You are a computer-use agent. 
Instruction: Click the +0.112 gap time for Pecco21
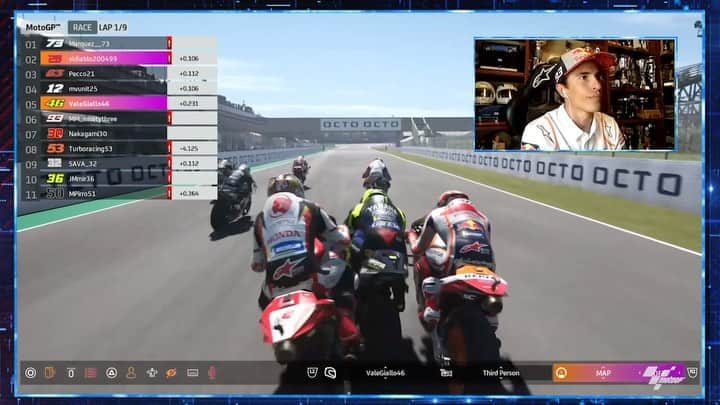click(189, 73)
